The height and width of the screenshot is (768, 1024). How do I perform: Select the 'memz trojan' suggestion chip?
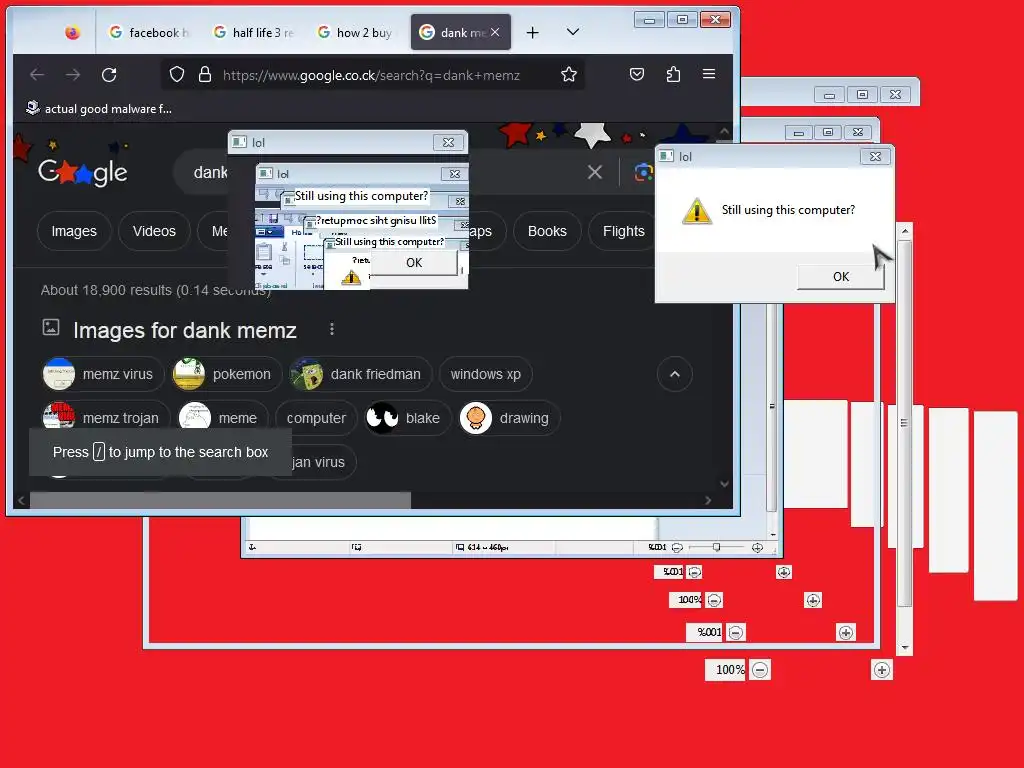point(104,418)
